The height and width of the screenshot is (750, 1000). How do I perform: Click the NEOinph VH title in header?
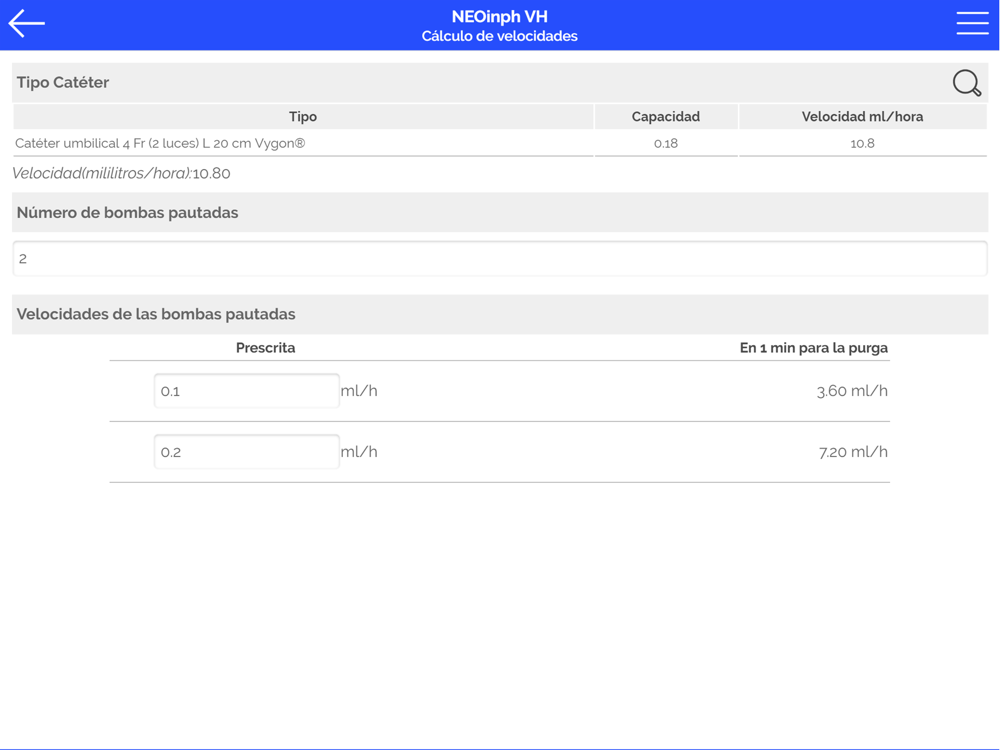click(x=499, y=16)
